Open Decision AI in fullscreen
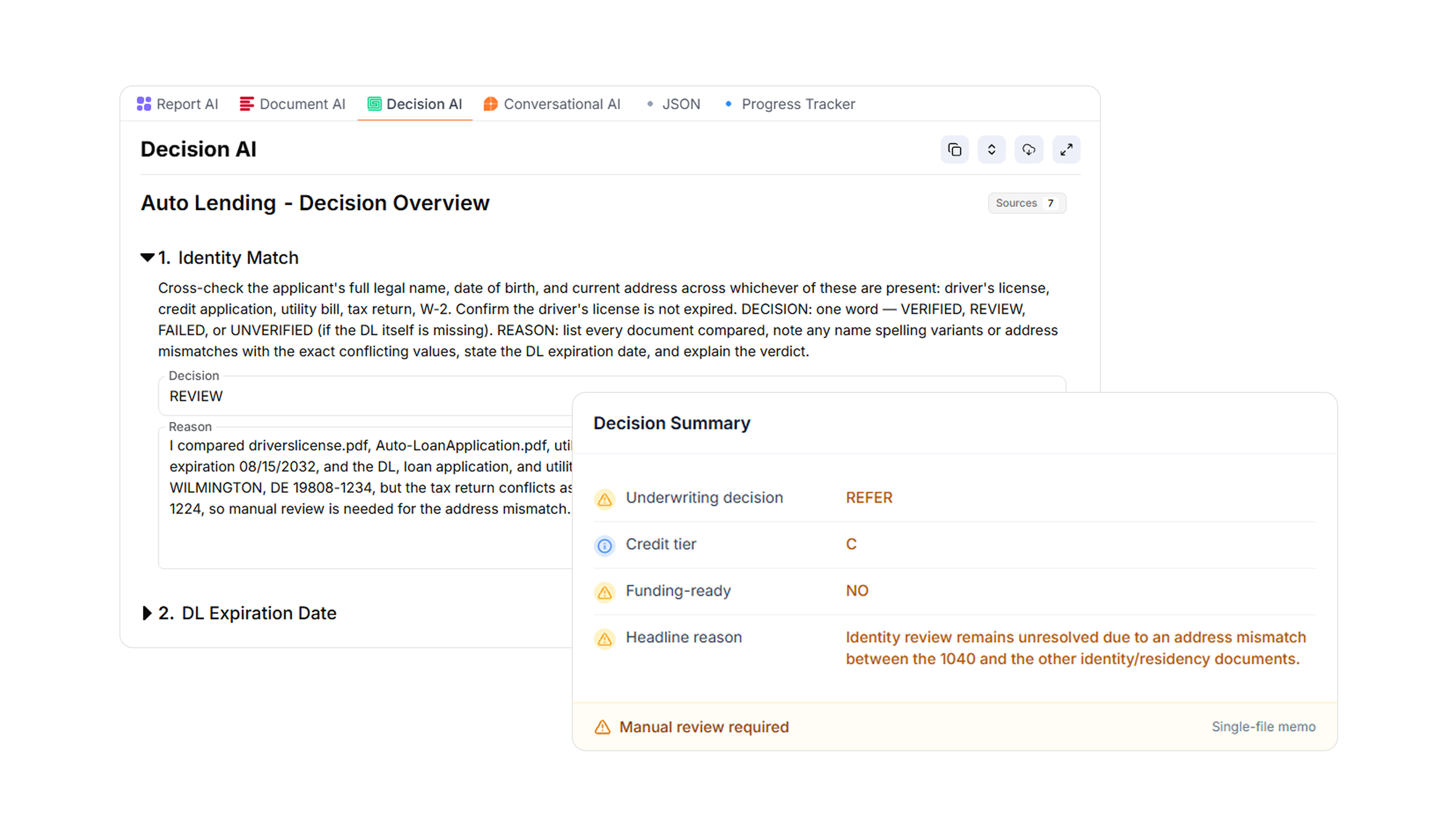1456x836 pixels. click(x=1066, y=150)
